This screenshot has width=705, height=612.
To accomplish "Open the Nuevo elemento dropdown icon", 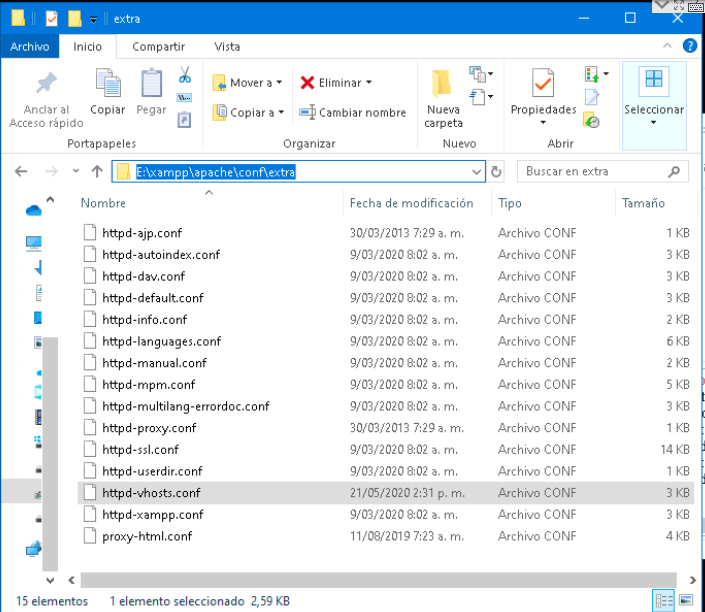I will tap(481, 74).
